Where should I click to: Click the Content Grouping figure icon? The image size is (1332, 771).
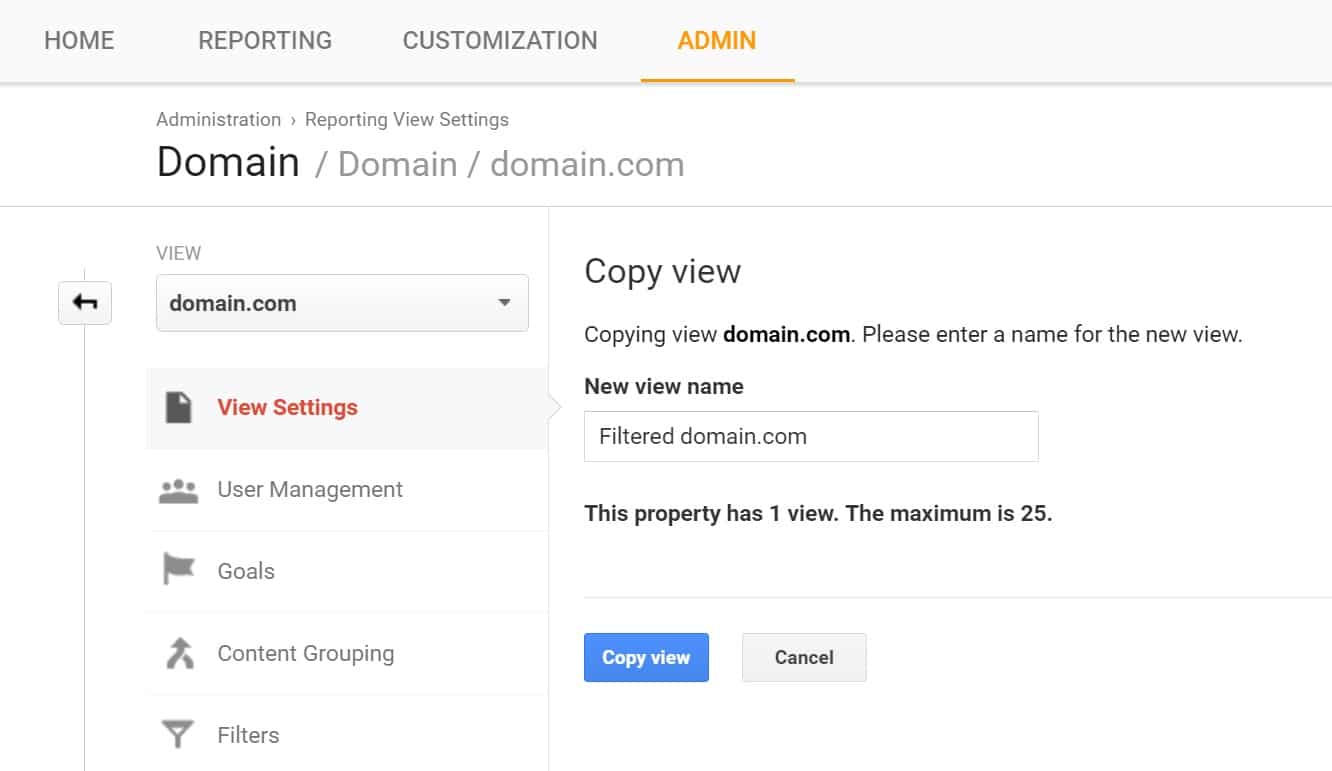pos(178,654)
